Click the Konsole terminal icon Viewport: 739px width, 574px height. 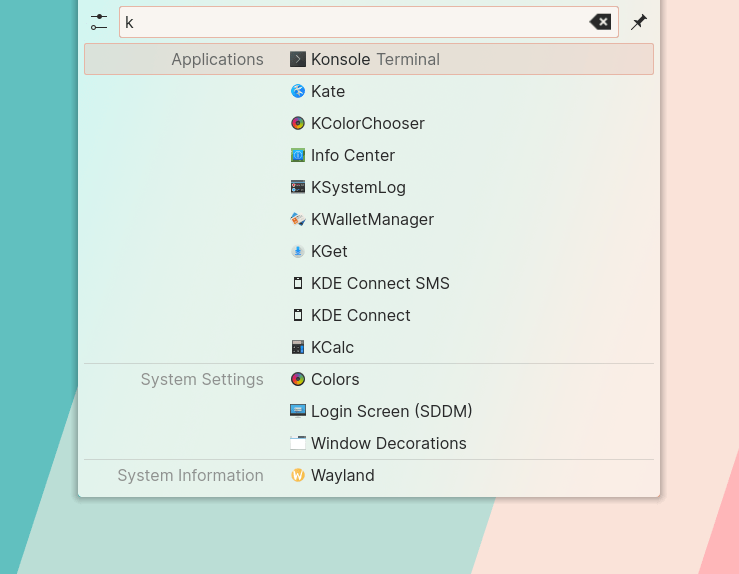(298, 59)
